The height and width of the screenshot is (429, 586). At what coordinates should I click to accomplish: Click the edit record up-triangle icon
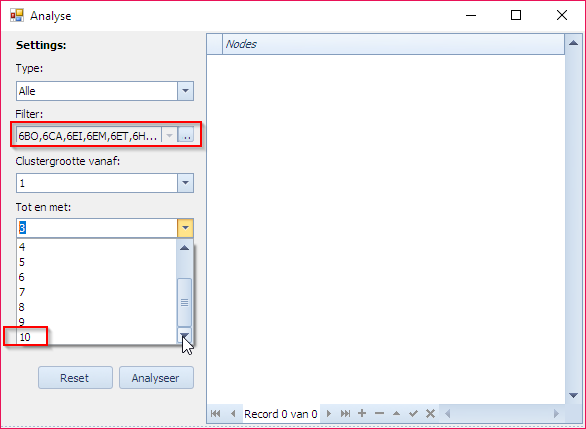[x=397, y=414]
